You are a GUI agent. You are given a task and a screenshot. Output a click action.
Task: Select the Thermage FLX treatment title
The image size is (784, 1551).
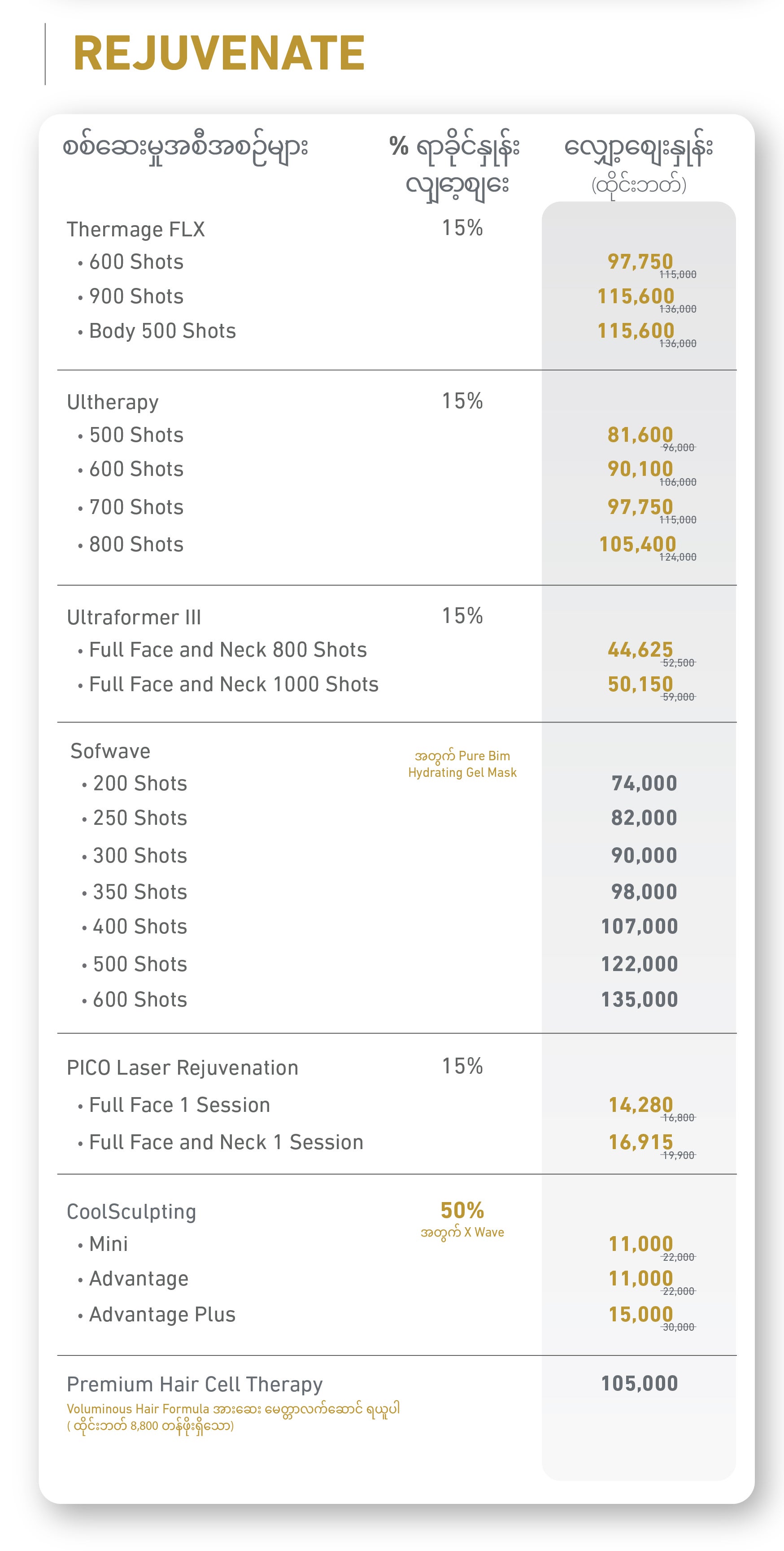point(136,229)
